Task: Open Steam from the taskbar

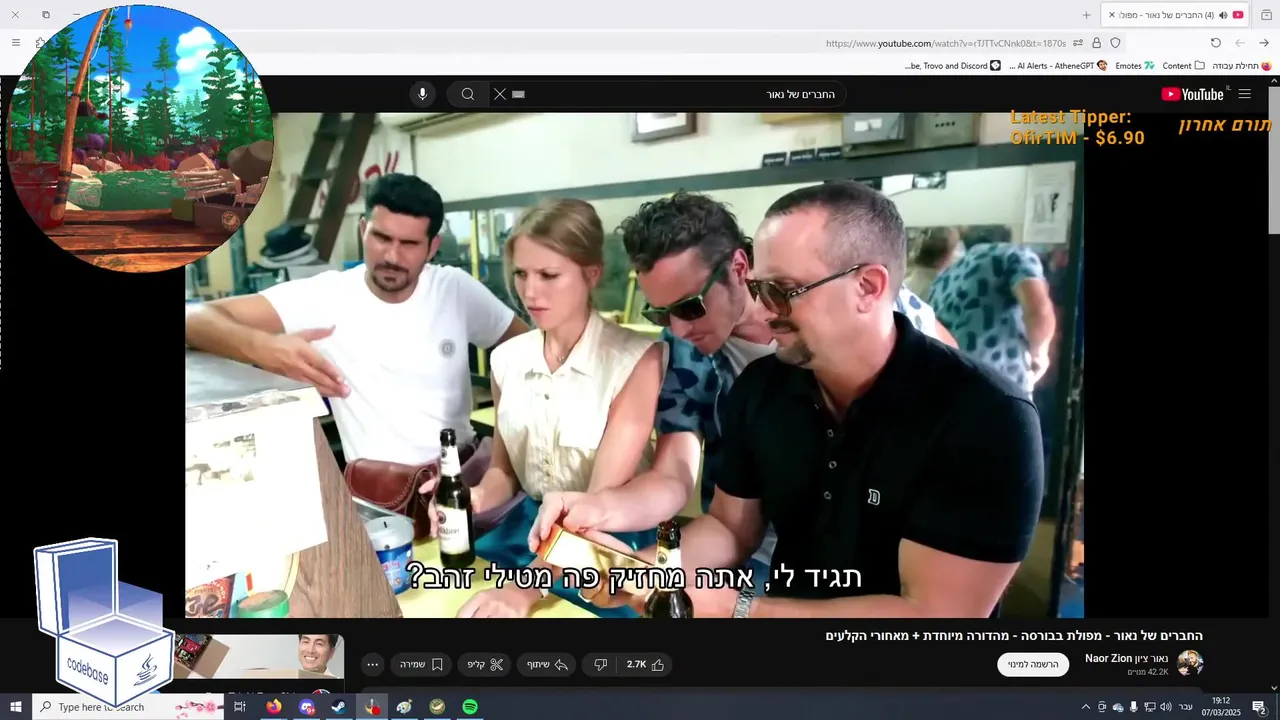Action: (x=339, y=707)
